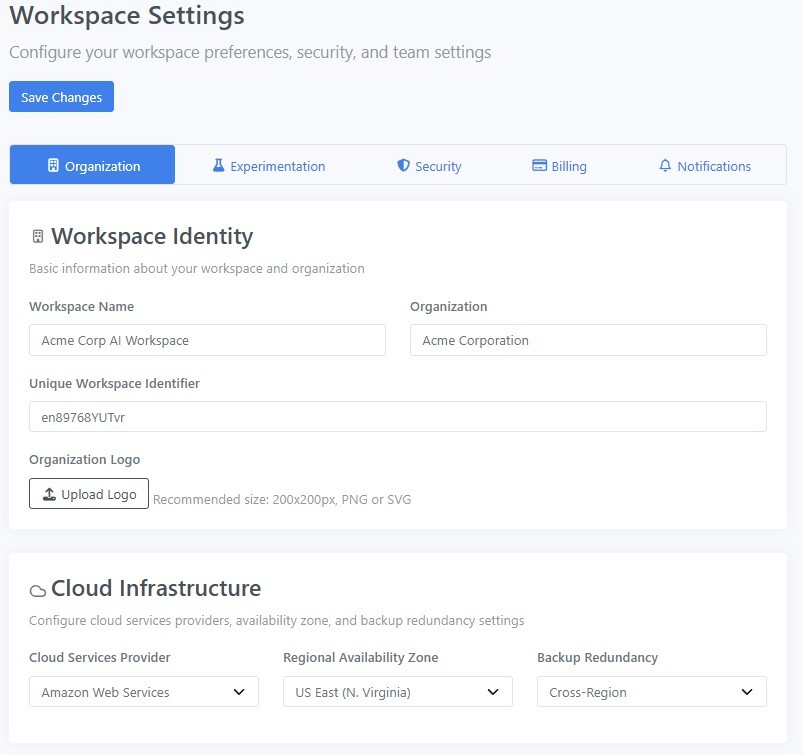Viewport: 803px width, 755px height.
Task: Click the building icon beside Workspace Identity heading
Action: point(38,237)
